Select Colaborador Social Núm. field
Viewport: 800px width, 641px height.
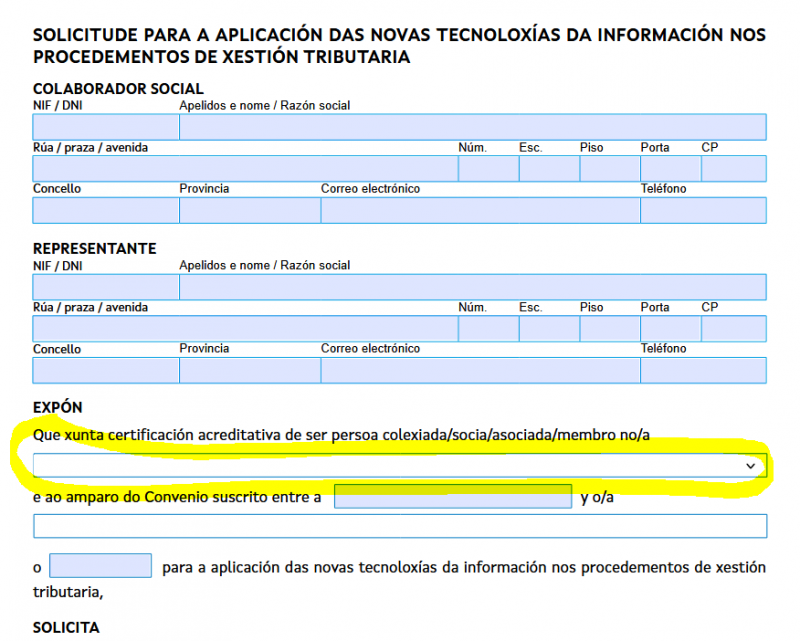[489, 168]
